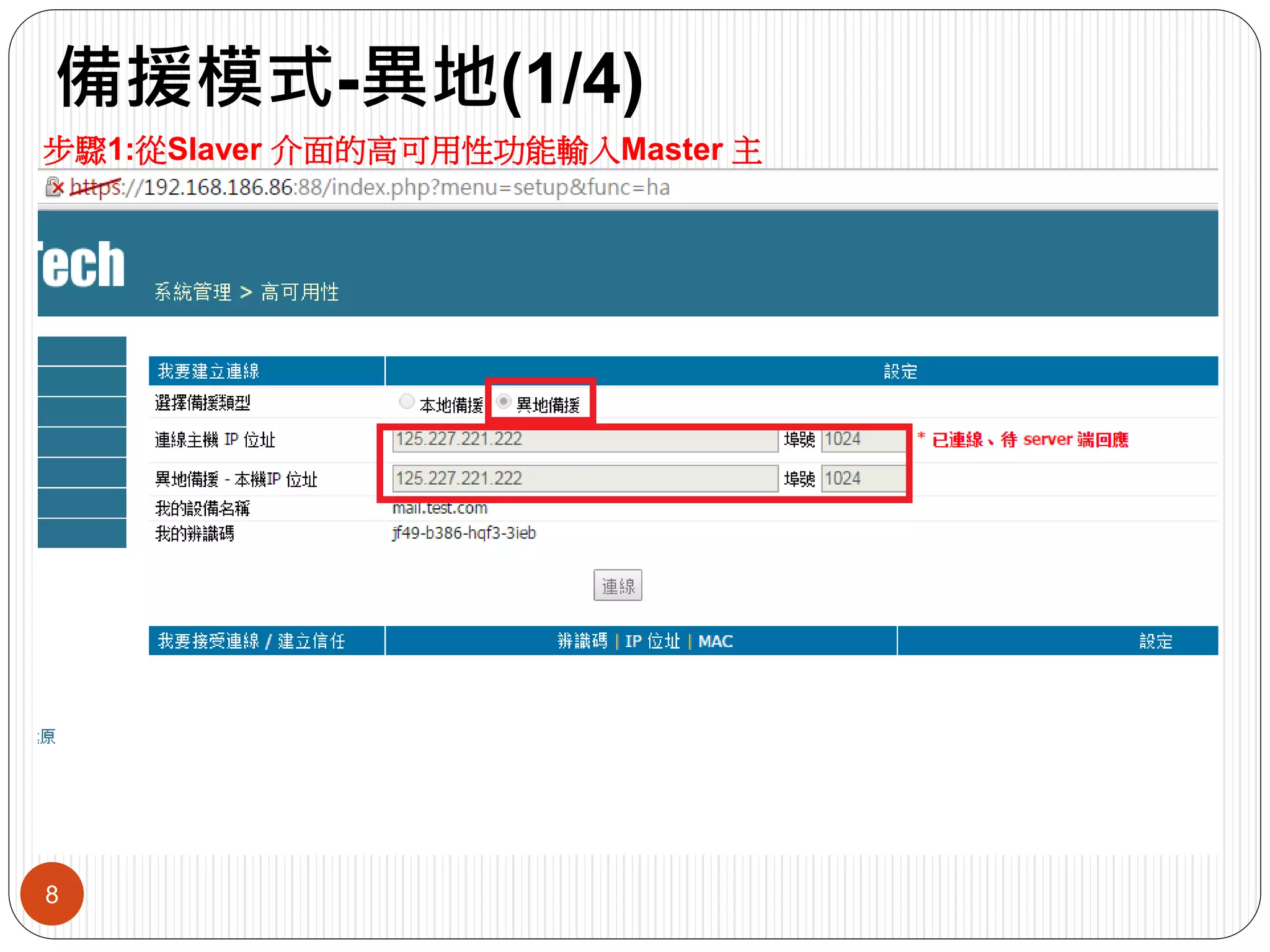Click the 我的辨識碼 label
1270x952 pixels.
pyautogui.click(x=195, y=534)
